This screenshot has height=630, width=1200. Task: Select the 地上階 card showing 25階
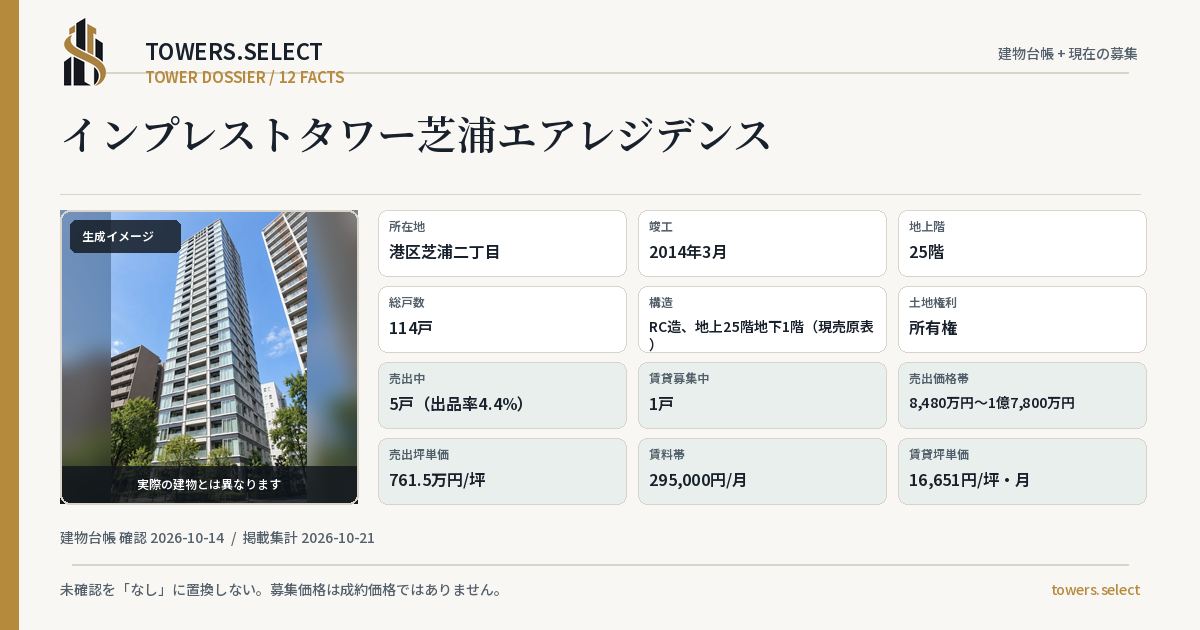1022,243
